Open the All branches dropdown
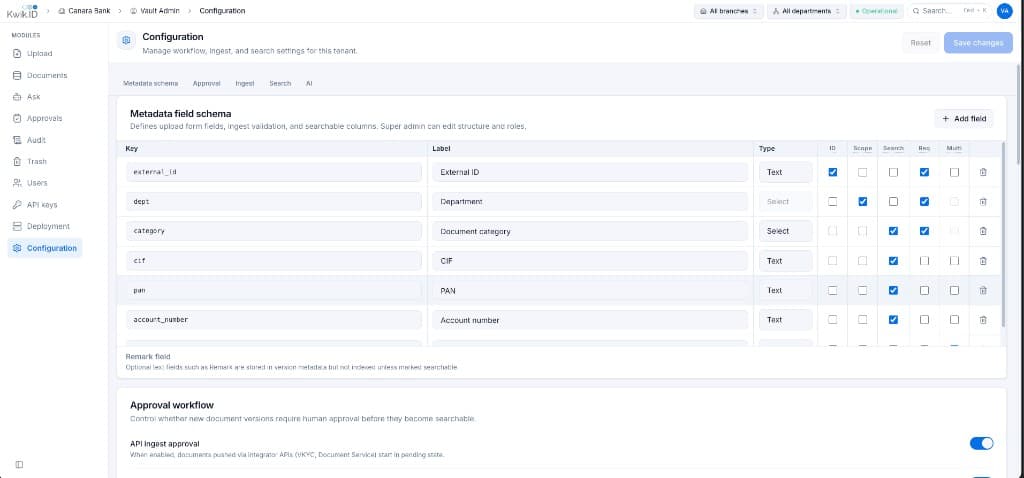This screenshot has width=1024, height=478. click(x=729, y=11)
